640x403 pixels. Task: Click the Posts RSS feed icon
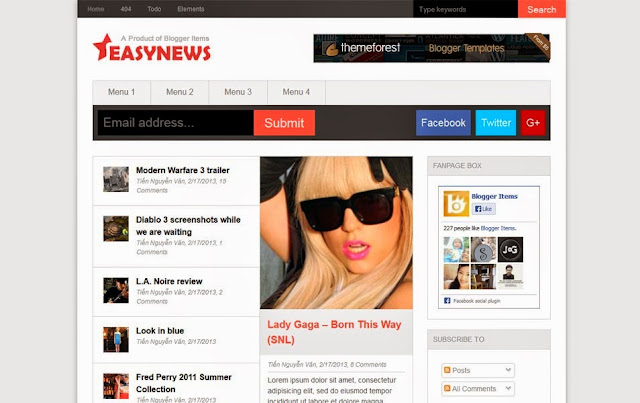(x=447, y=370)
